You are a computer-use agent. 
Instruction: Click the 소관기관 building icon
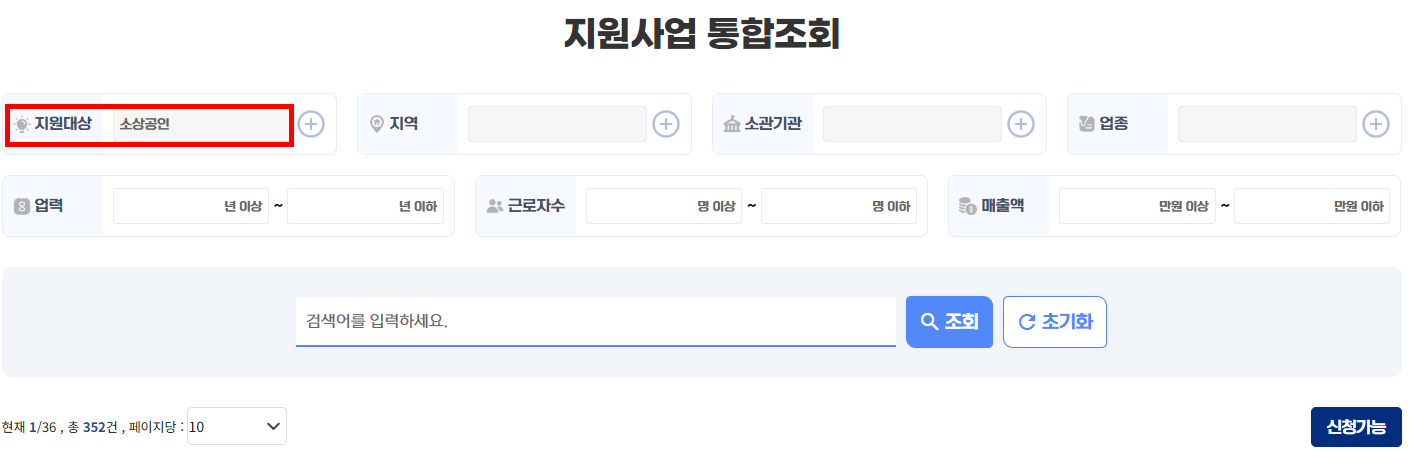pos(732,124)
